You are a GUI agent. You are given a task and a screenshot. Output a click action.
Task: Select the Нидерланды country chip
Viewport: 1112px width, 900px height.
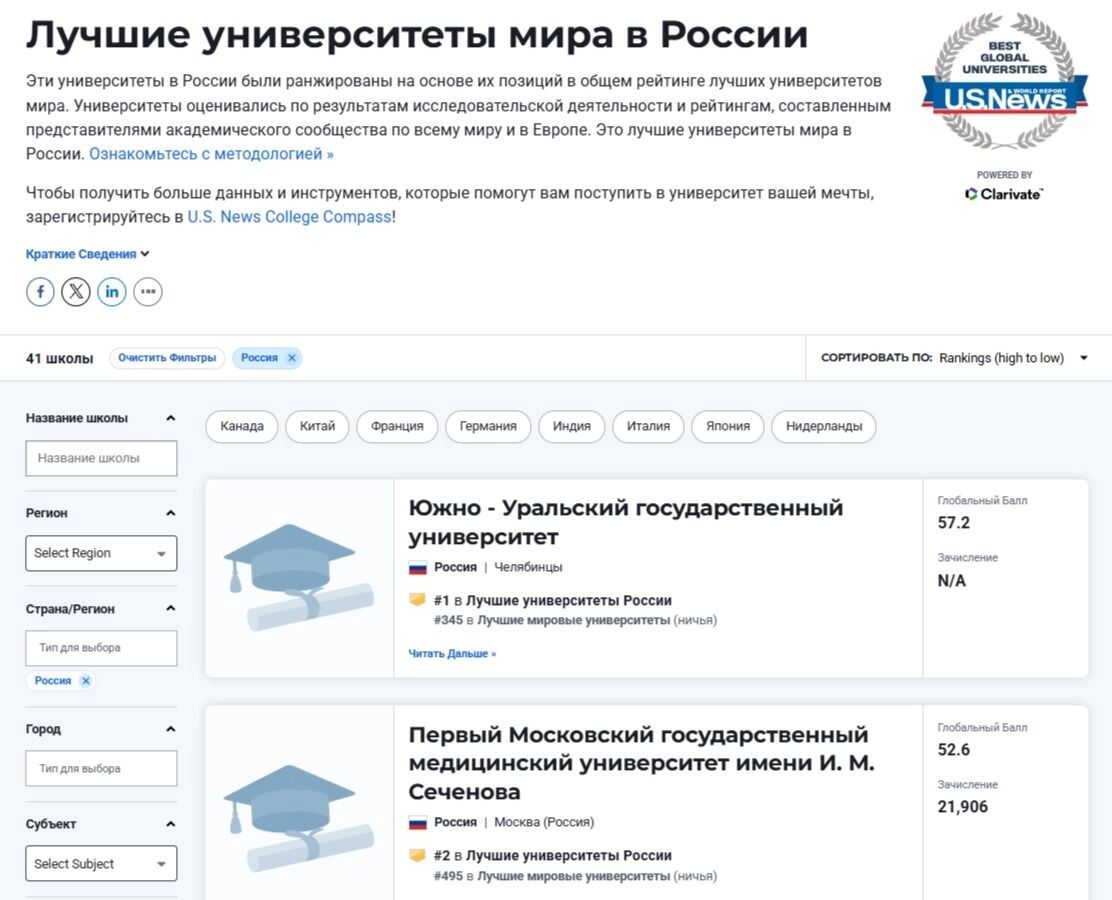point(824,426)
